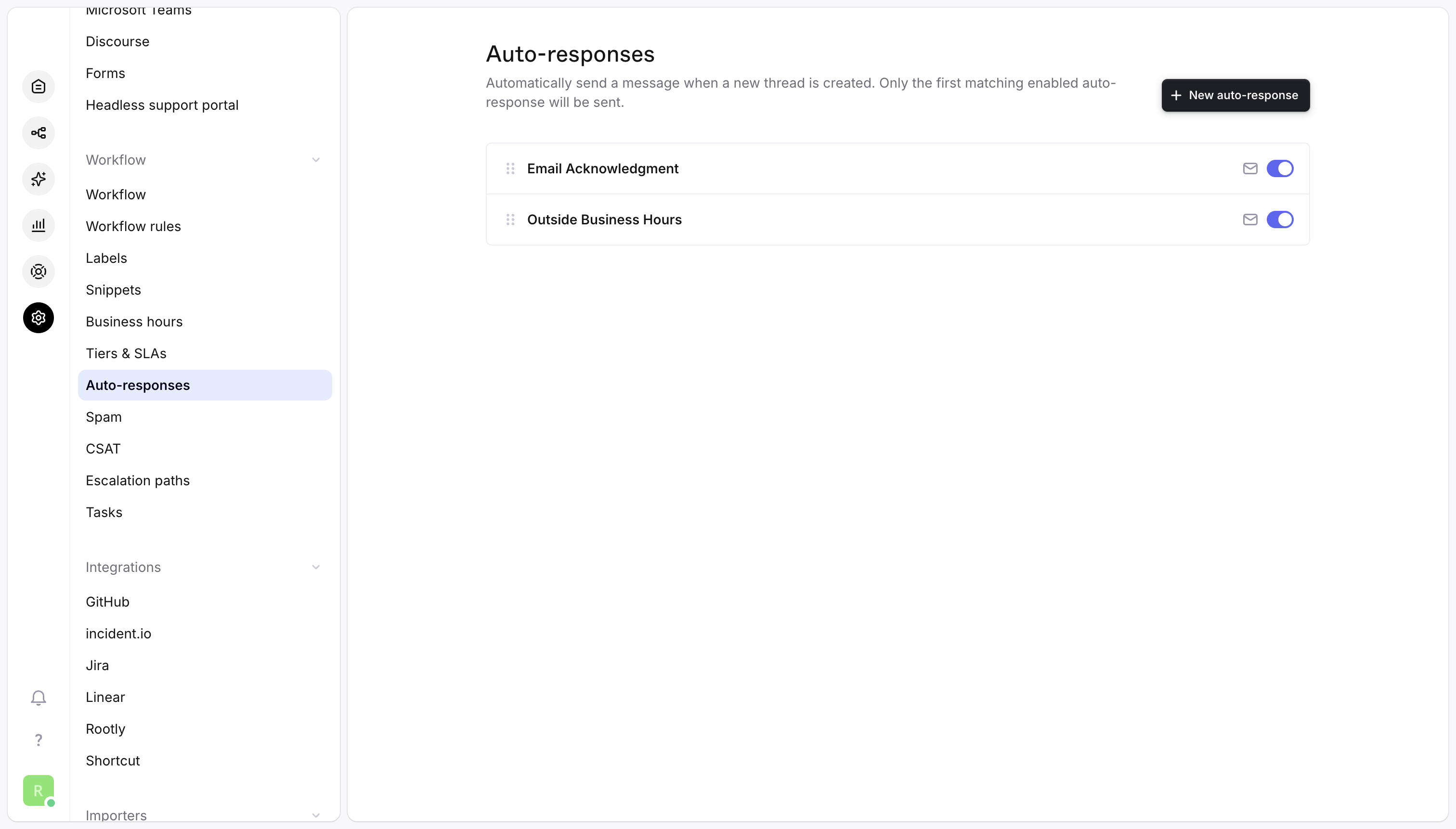
Task: Collapse the Integrations section chevron
Action: 315,567
